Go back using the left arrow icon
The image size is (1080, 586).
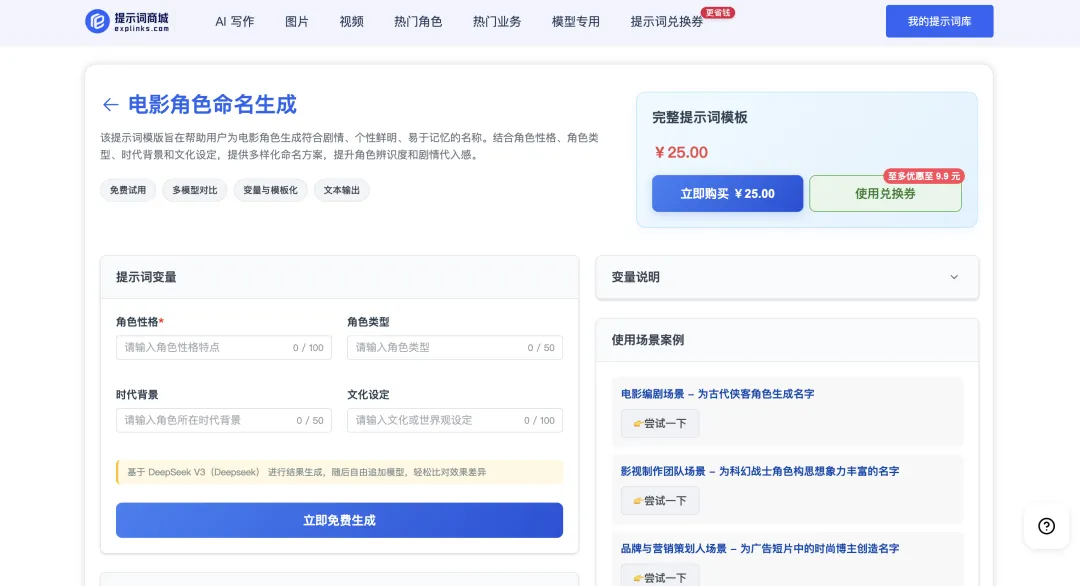[110, 105]
